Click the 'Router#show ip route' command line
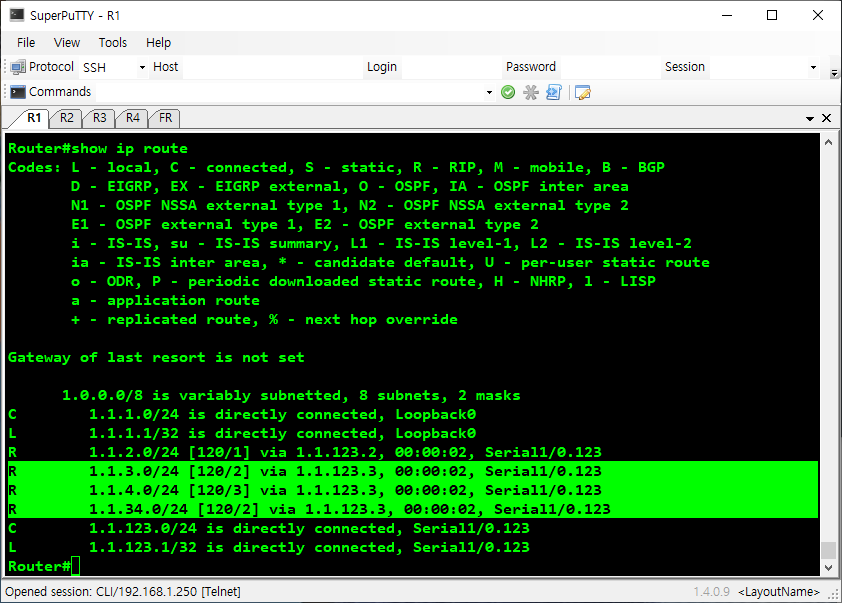842x603 pixels. point(98,148)
